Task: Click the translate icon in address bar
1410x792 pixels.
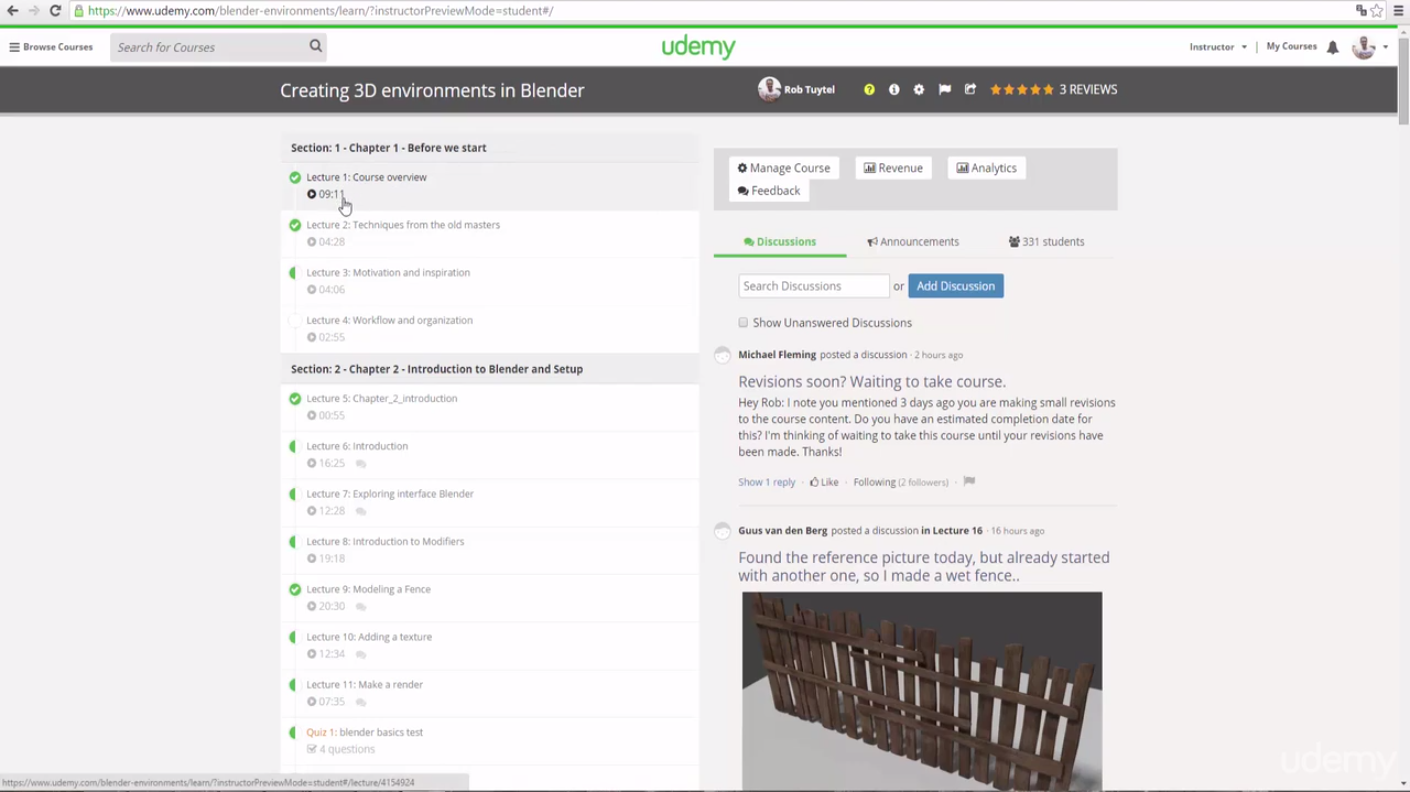Action: (1361, 11)
